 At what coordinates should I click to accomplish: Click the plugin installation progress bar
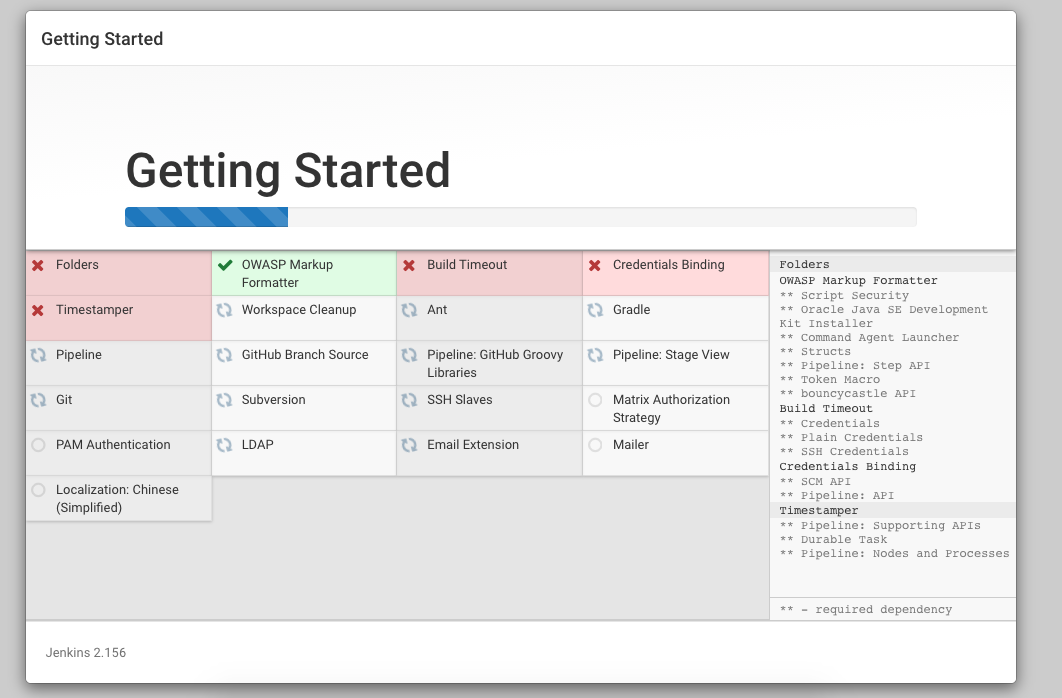coord(520,217)
